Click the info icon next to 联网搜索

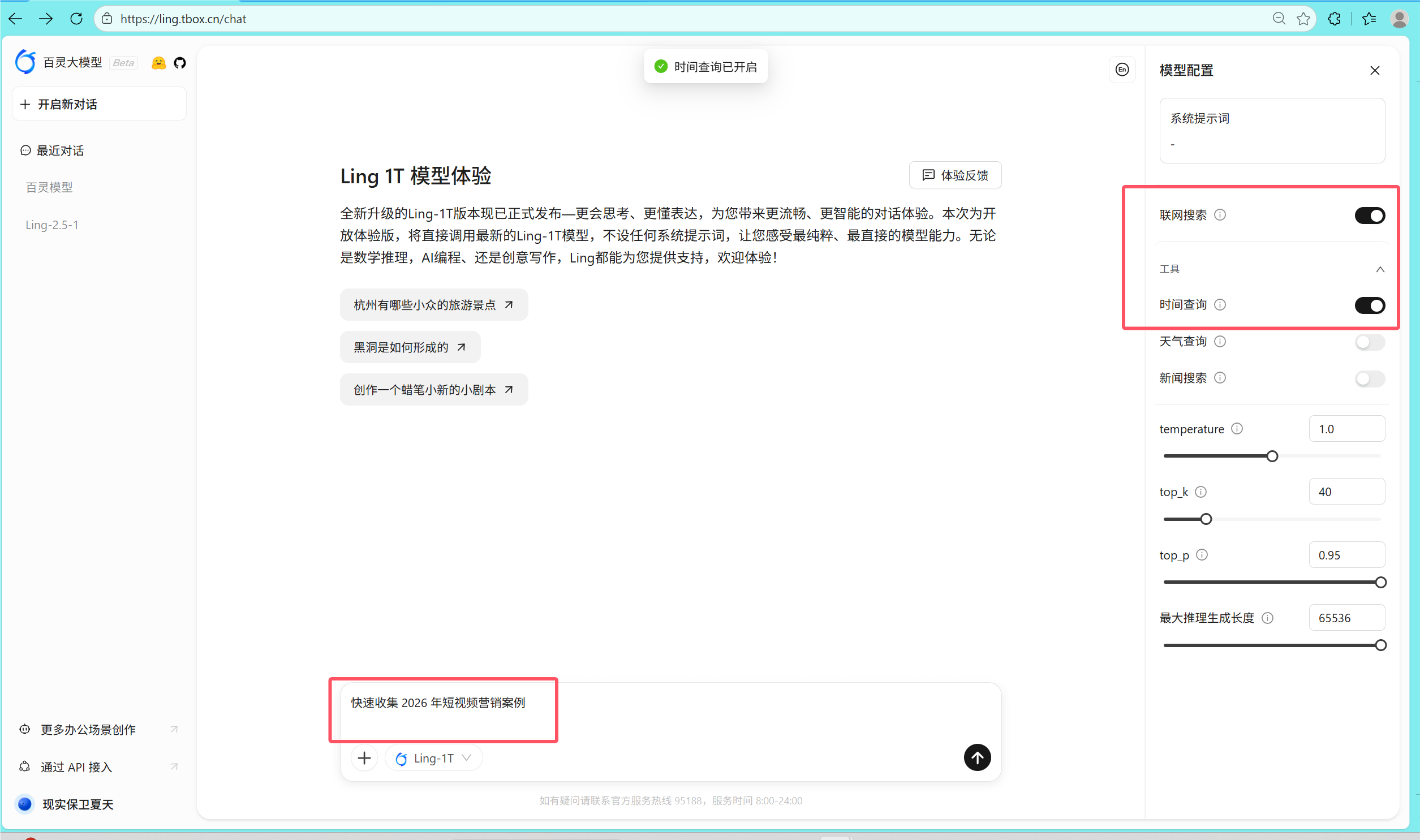tap(1220, 214)
